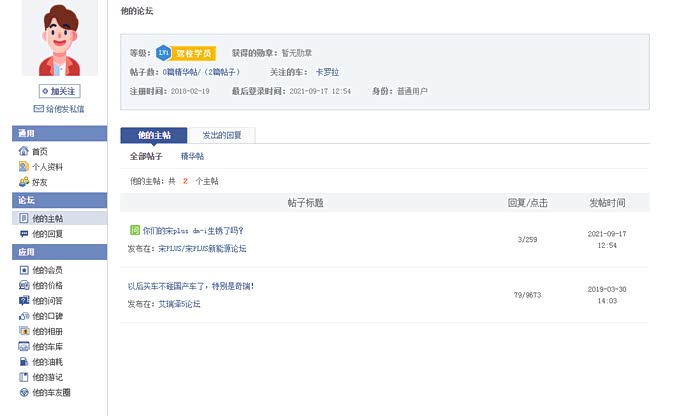Switch to the 发出的回复 tab
This screenshot has height=416, width=700.
point(221,134)
